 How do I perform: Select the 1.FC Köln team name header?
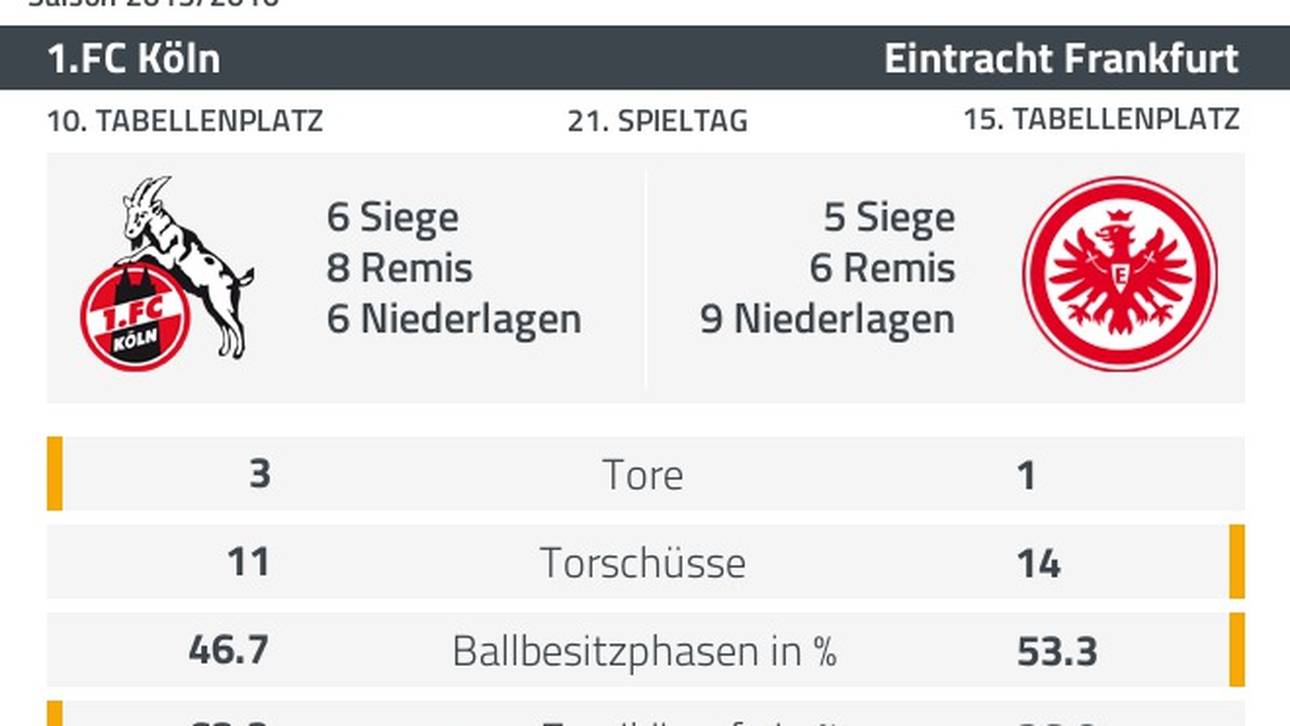134,59
